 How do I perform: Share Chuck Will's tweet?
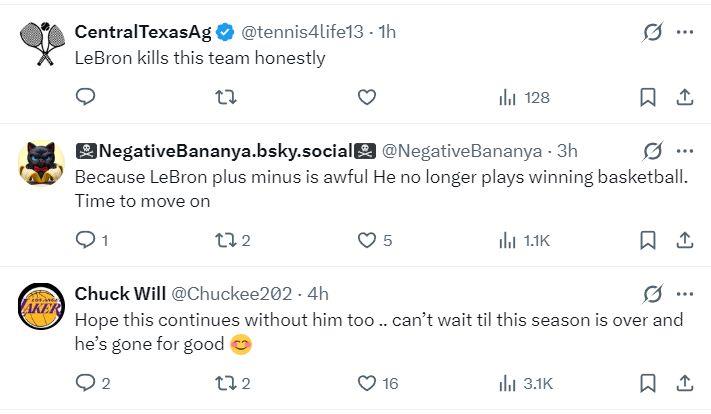coord(685,383)
